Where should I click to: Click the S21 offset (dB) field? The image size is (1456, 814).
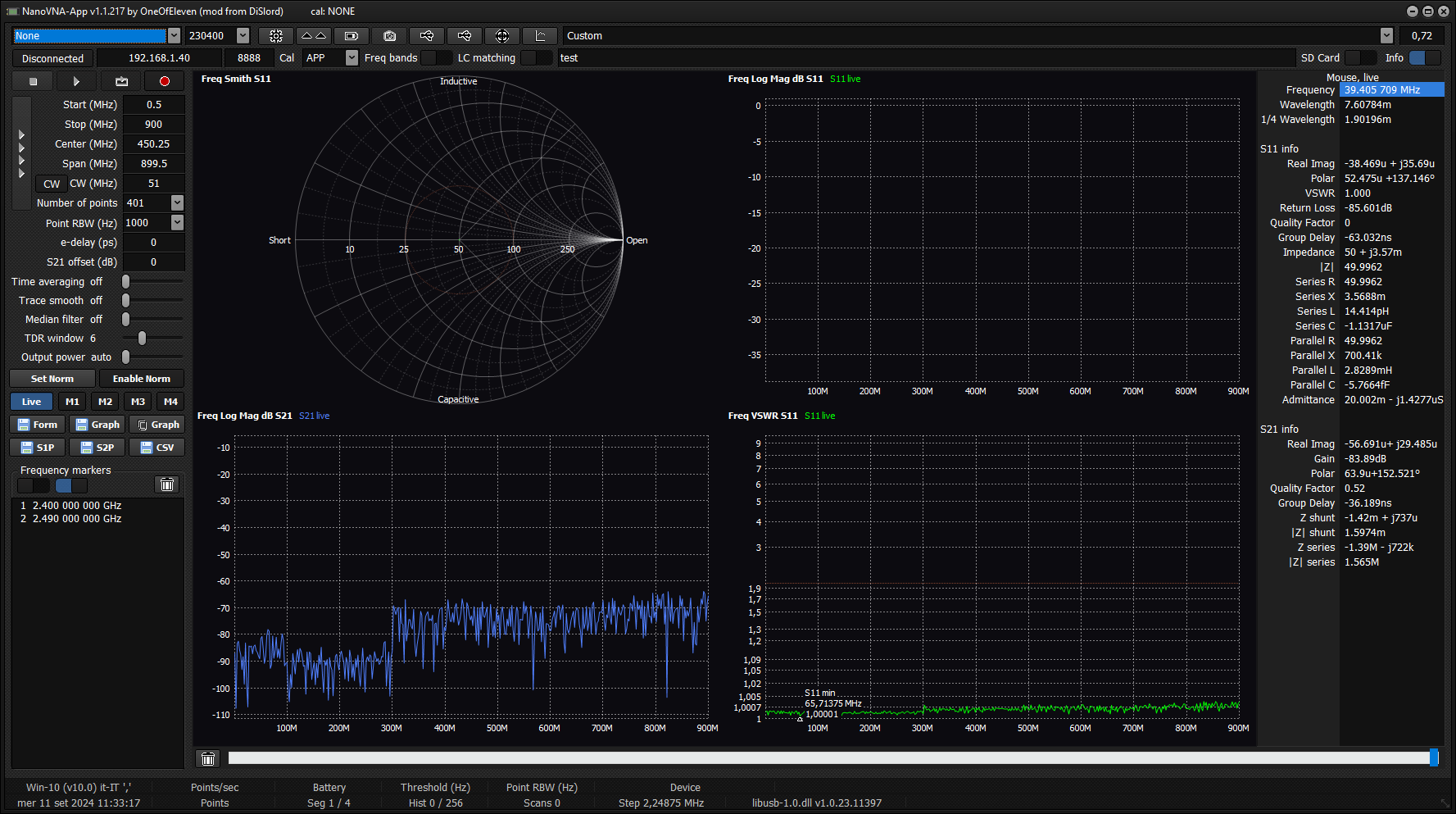154,262
